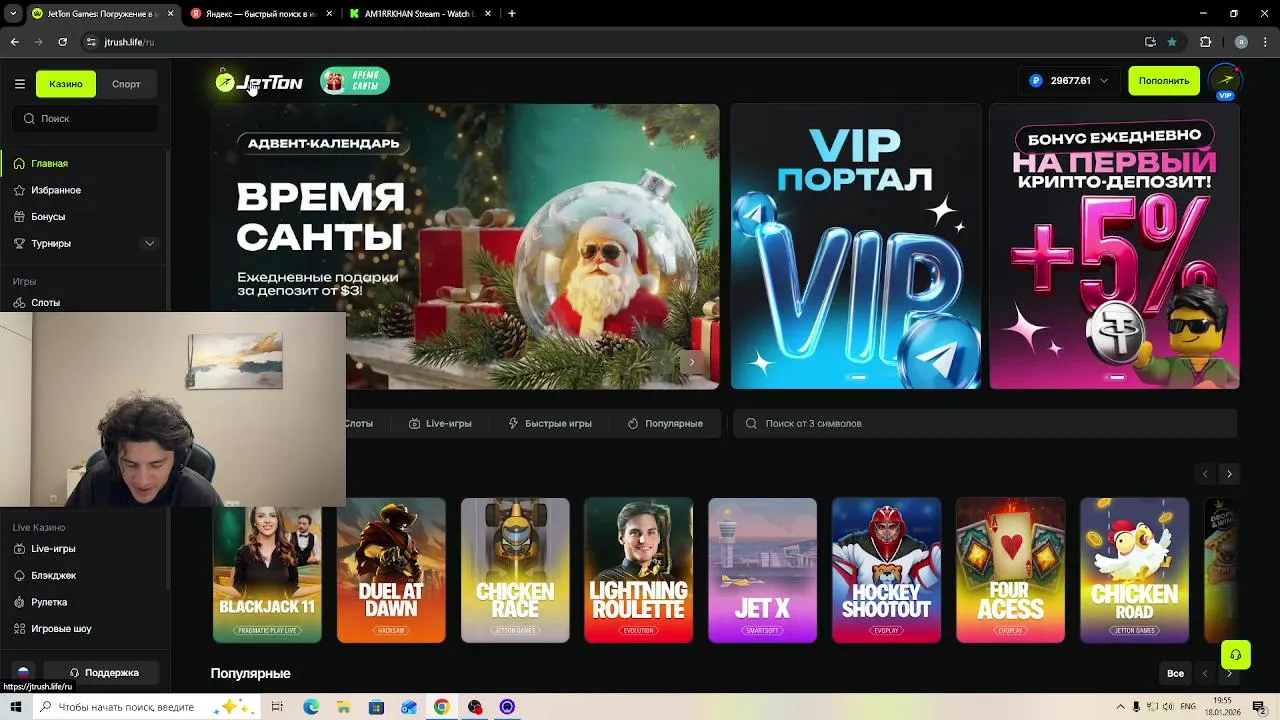Image resolution: width=1280 pixels, height=720 pixels.
Task: Open Task View on taskbar
Action: coord(277,707)
